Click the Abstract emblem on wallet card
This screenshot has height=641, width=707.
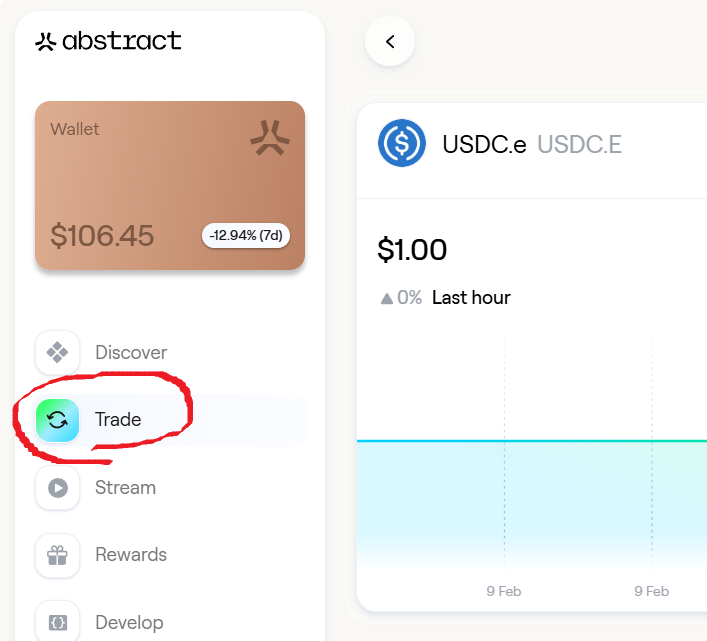(270, 137)
